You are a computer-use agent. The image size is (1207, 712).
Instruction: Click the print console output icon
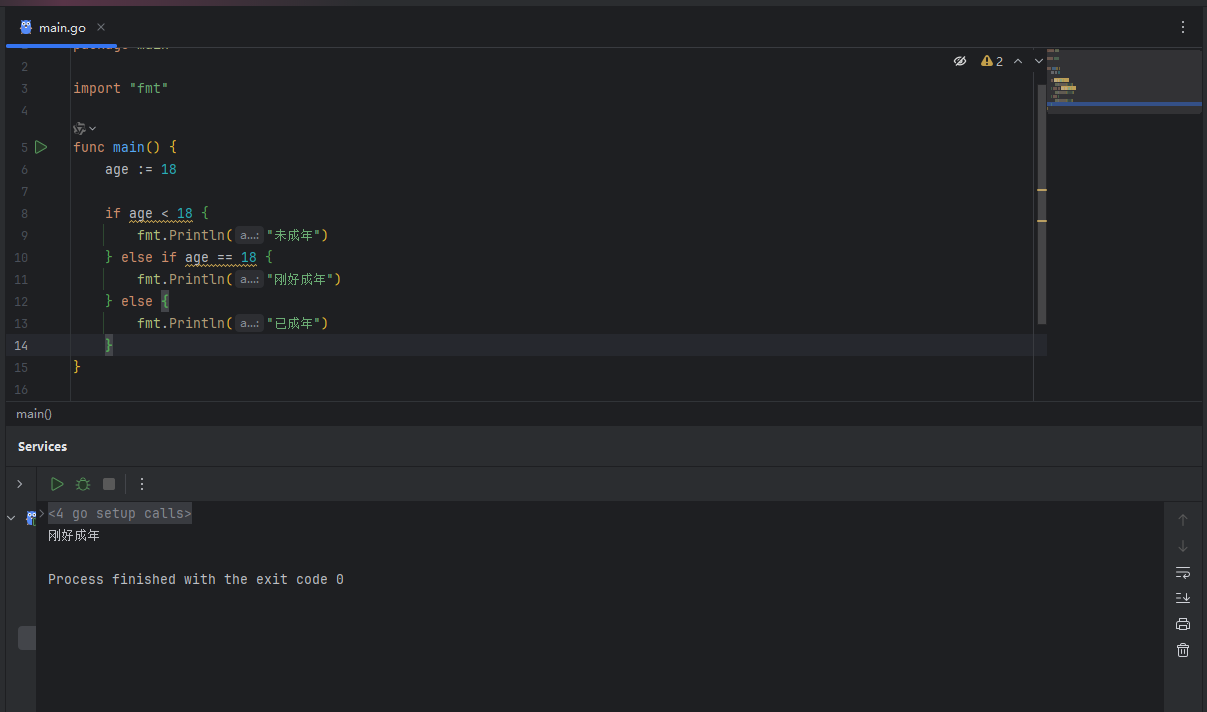[x=1183, y=624]
